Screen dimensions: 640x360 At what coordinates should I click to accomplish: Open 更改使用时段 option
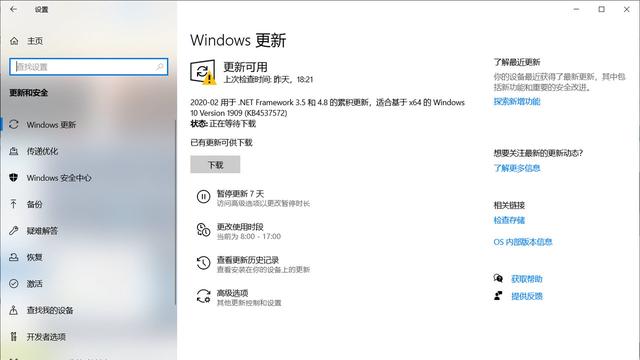click(x=239, y=231)
